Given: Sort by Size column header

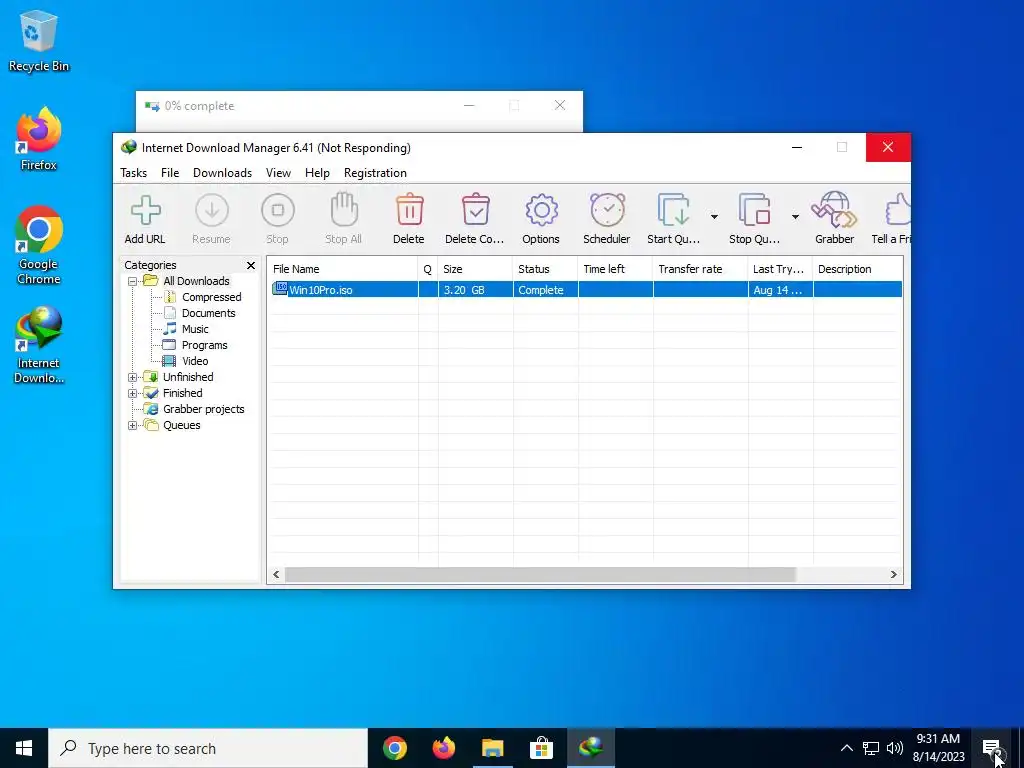Looking at the screenshot, I should pyautogui.click(x=475, y=269).
